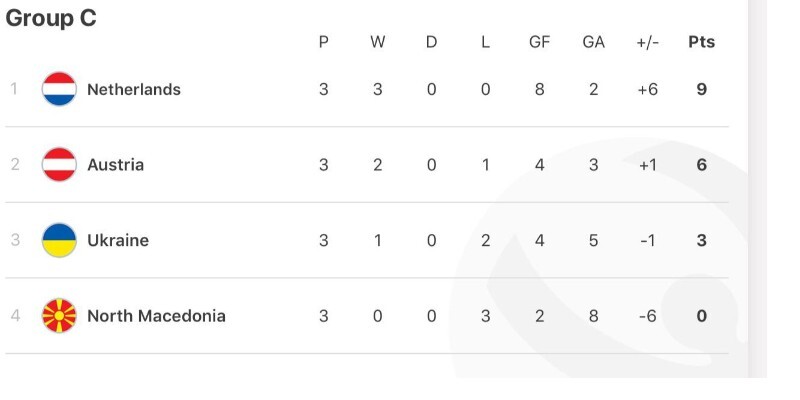This screenshot has width=800, height=400.
Task: Open the Austria team link
Action: (115, 165)
